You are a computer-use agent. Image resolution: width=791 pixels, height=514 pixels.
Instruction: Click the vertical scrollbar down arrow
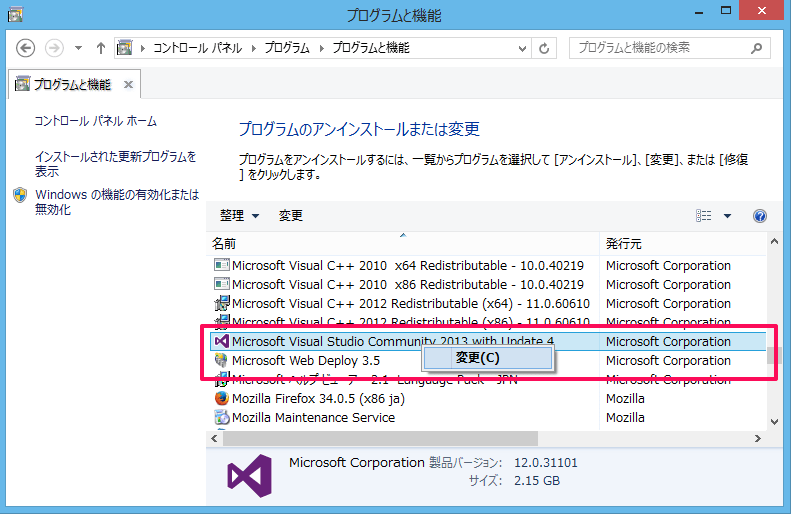coord(774,422)
